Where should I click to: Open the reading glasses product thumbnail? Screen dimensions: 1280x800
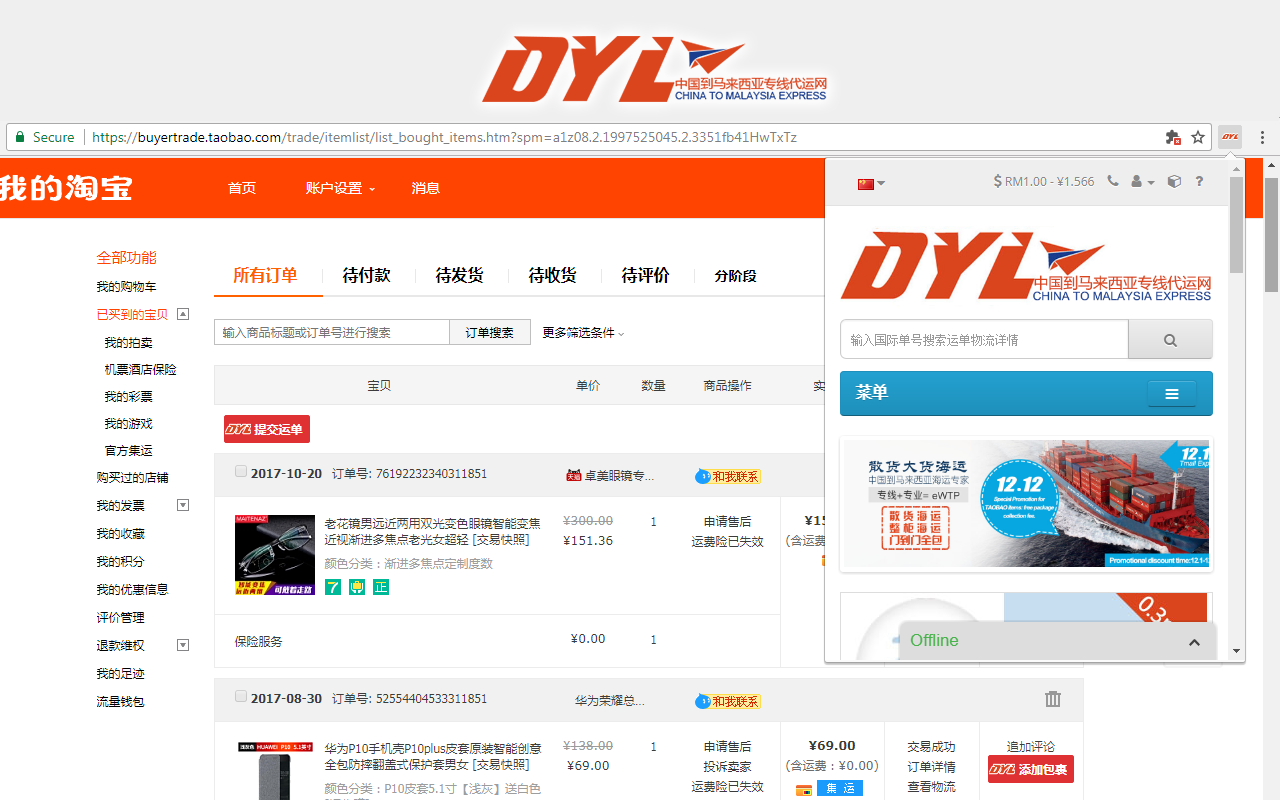click(x=275, y=555)
